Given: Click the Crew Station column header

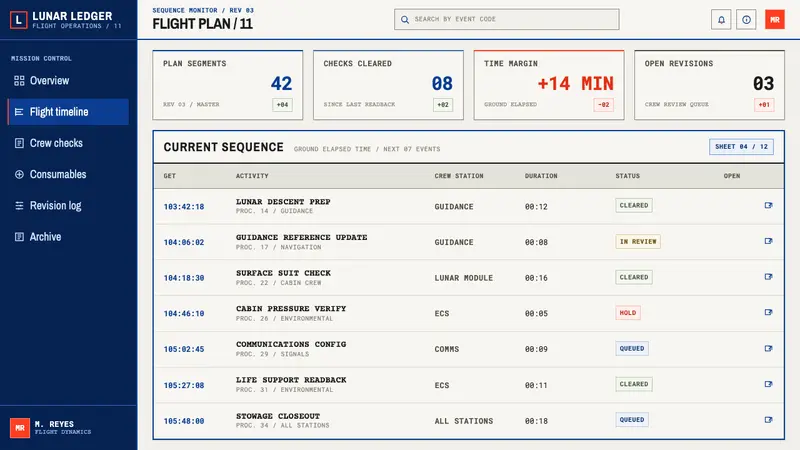Looking at the screenshot, I should tap(459, 176).
